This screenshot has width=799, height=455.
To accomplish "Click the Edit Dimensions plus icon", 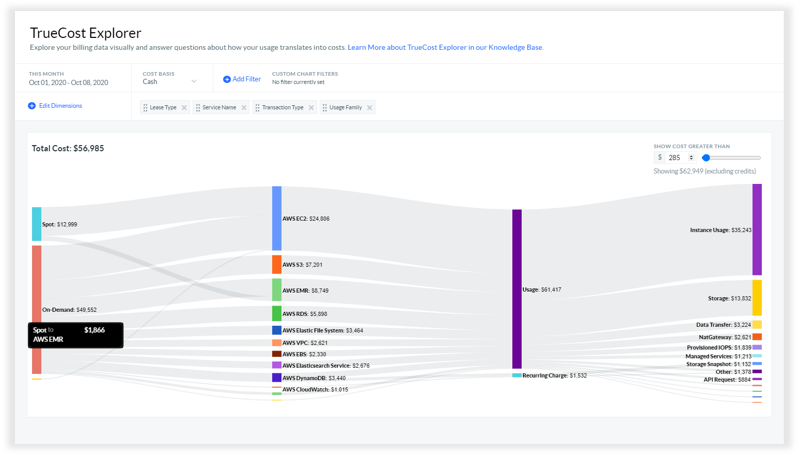I will tap(32, 105).
